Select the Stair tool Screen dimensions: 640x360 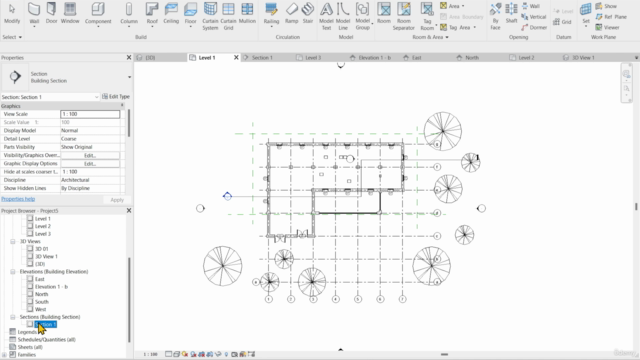tap(308, 13)
